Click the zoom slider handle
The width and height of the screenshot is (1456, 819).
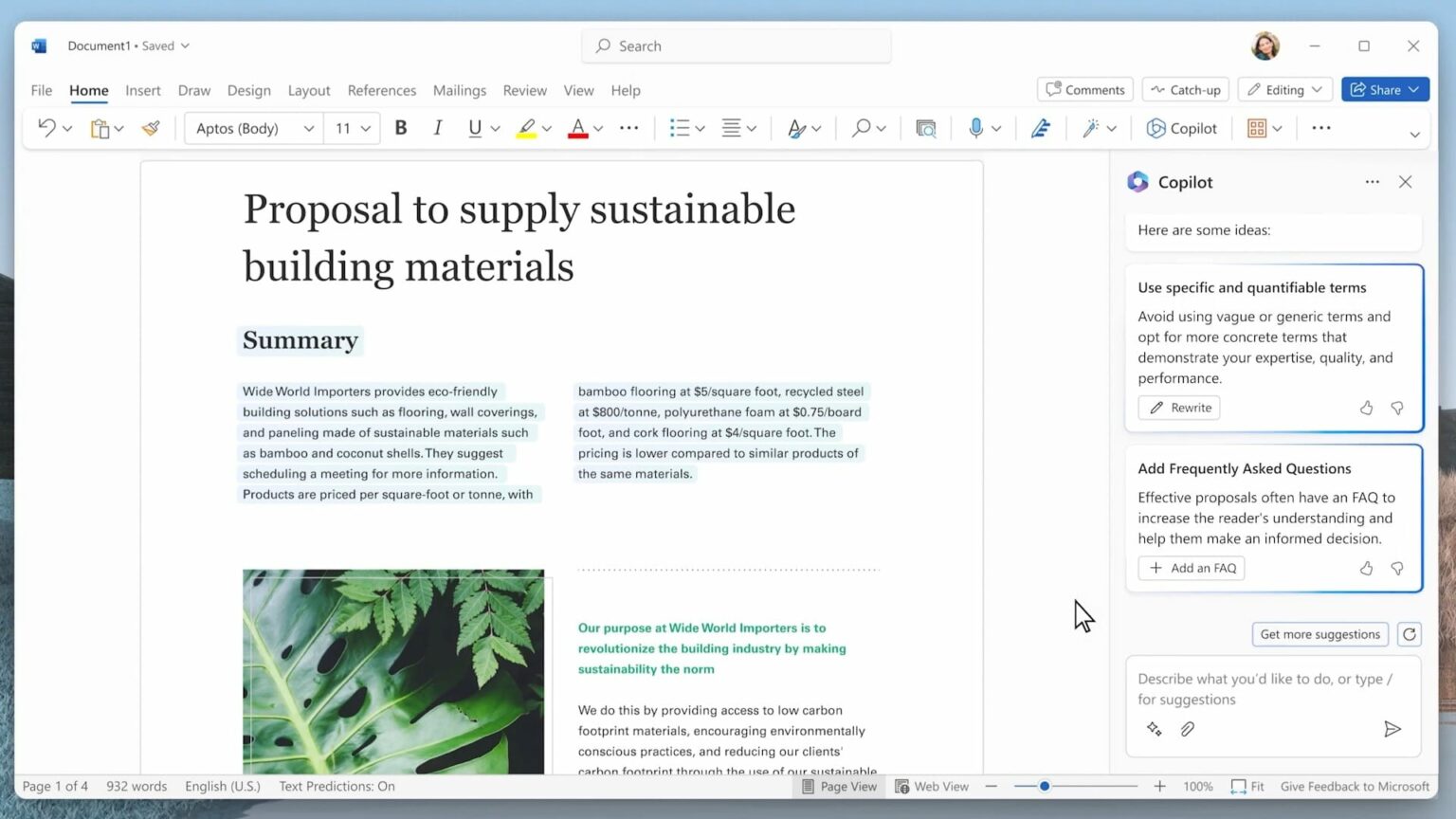click(1044, 787)
